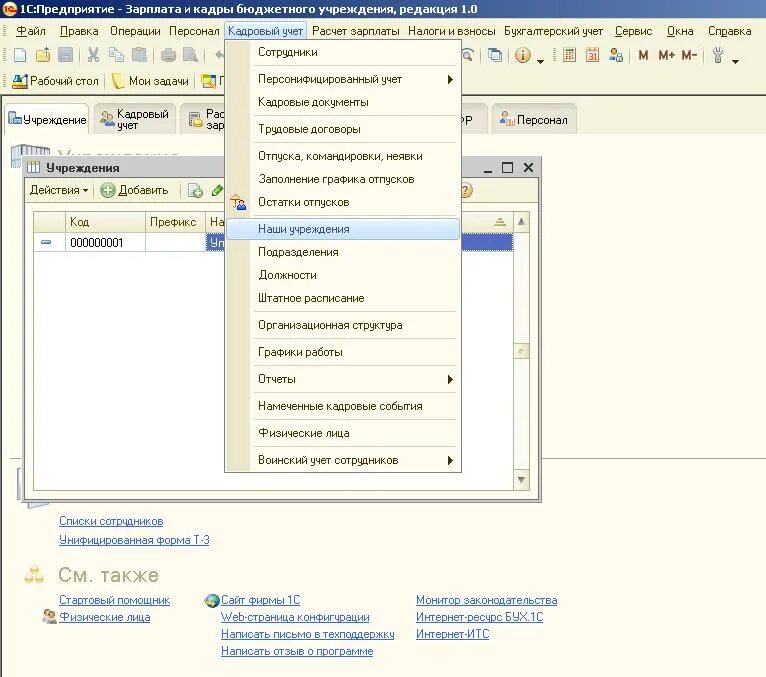Select Заполнение графика отпусков menu item
Image resolution: width=766 pixels, height=677 pixels.
point(343,179)
